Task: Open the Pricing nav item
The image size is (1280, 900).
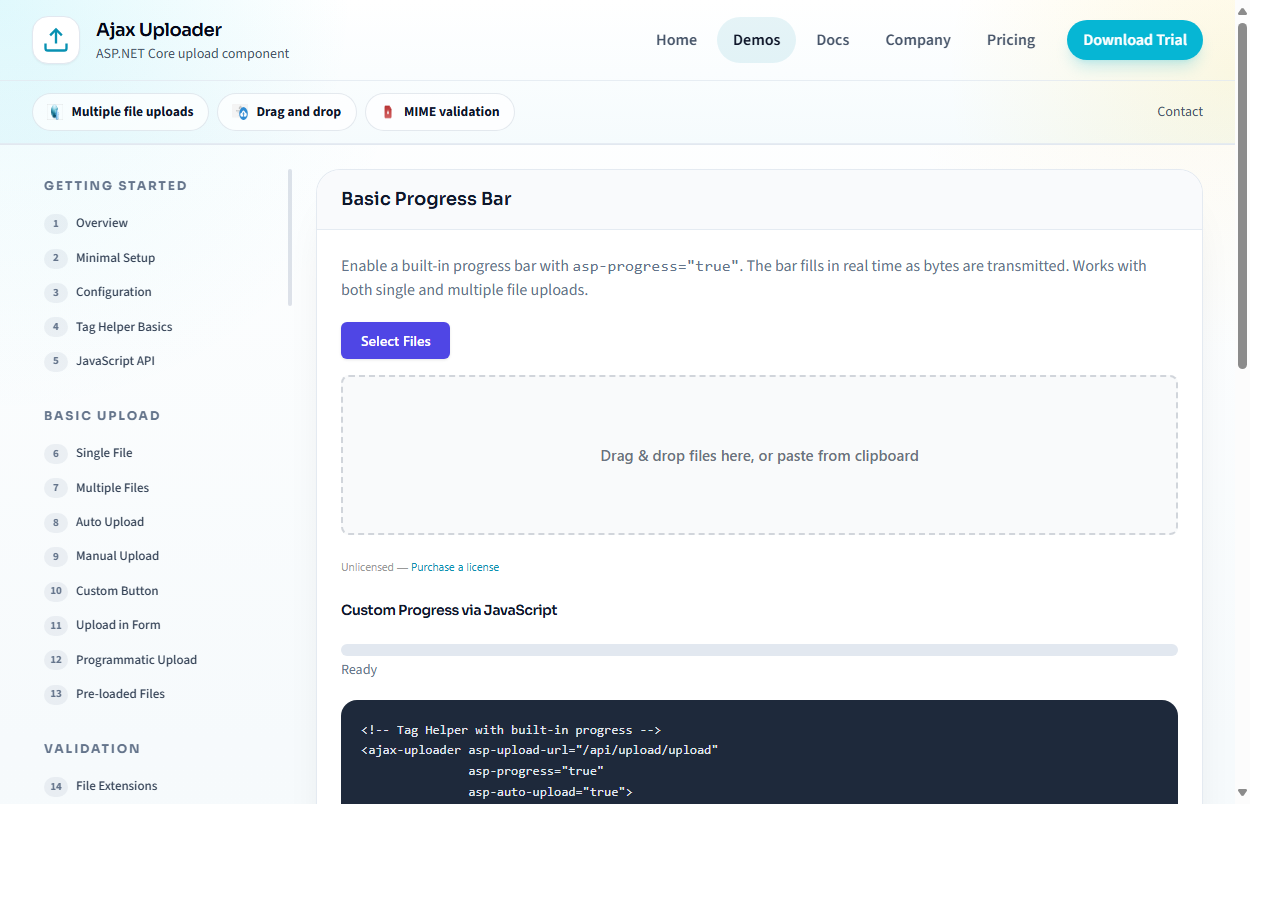Action: point(1011,40)
